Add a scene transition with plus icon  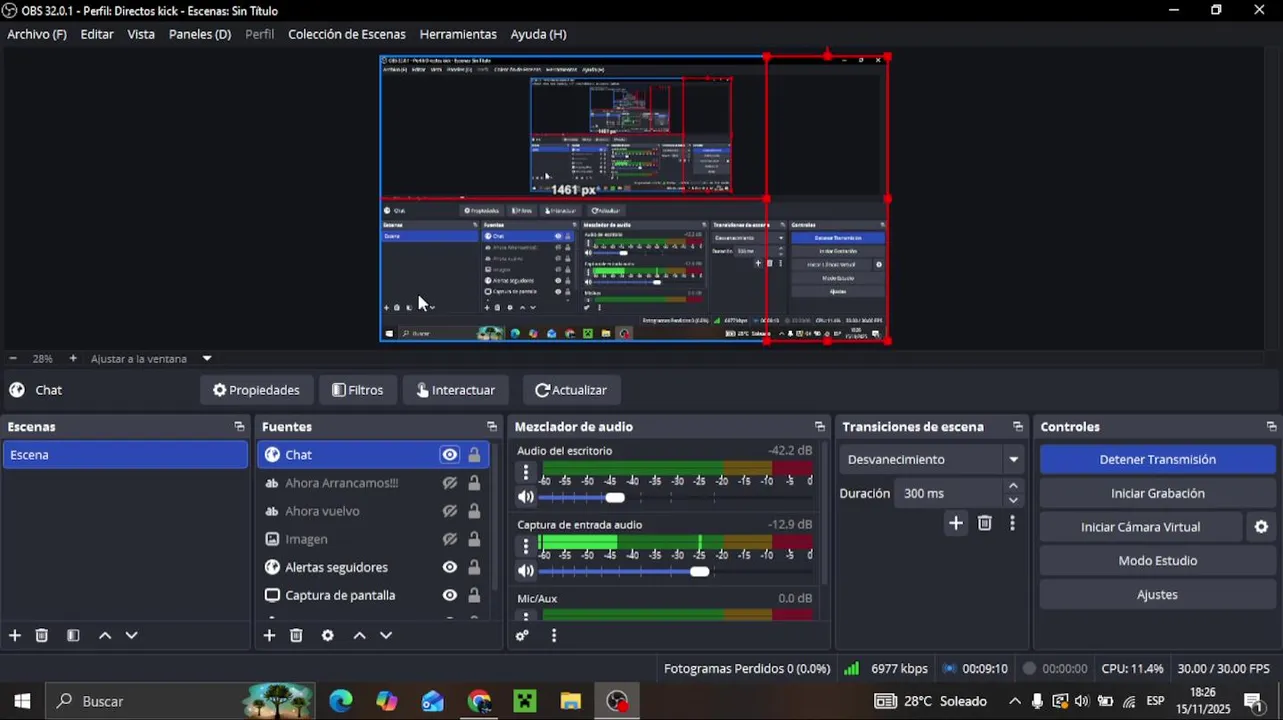pos(956,523)
